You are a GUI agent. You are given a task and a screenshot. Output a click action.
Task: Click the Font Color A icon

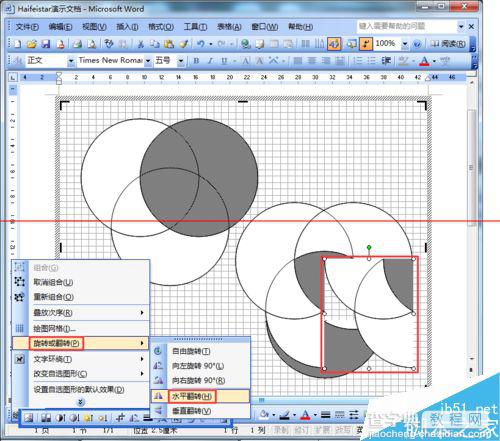[x=424, y=61]
